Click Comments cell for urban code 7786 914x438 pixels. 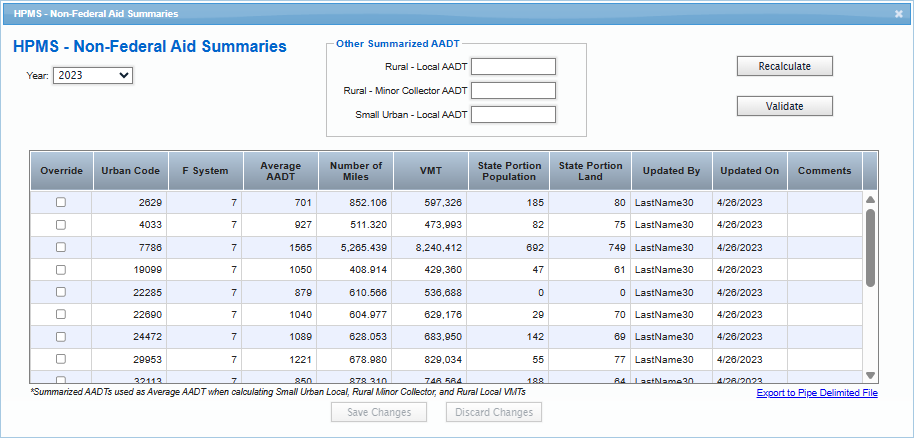pyautogui.click(x=824, y=247)
